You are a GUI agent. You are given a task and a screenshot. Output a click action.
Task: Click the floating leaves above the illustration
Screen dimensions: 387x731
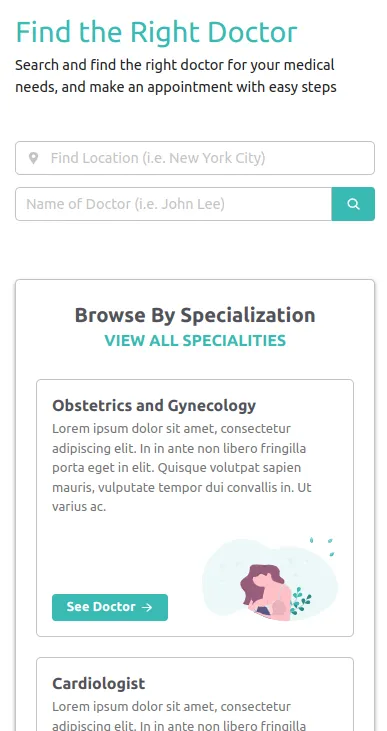click(323, 546)
